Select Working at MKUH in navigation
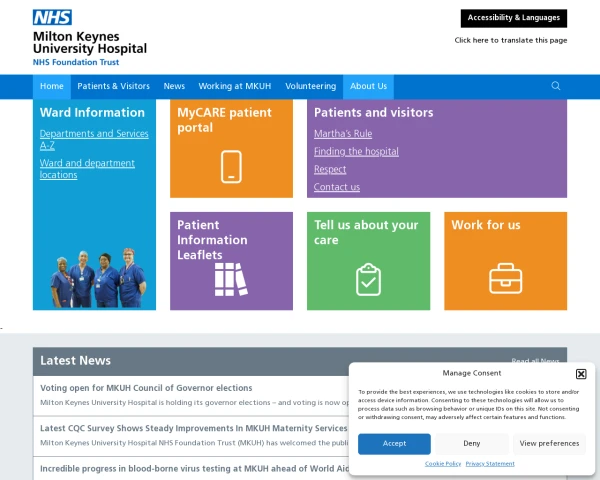This screenshot has height=480, width=600. [x=235, y=86]
